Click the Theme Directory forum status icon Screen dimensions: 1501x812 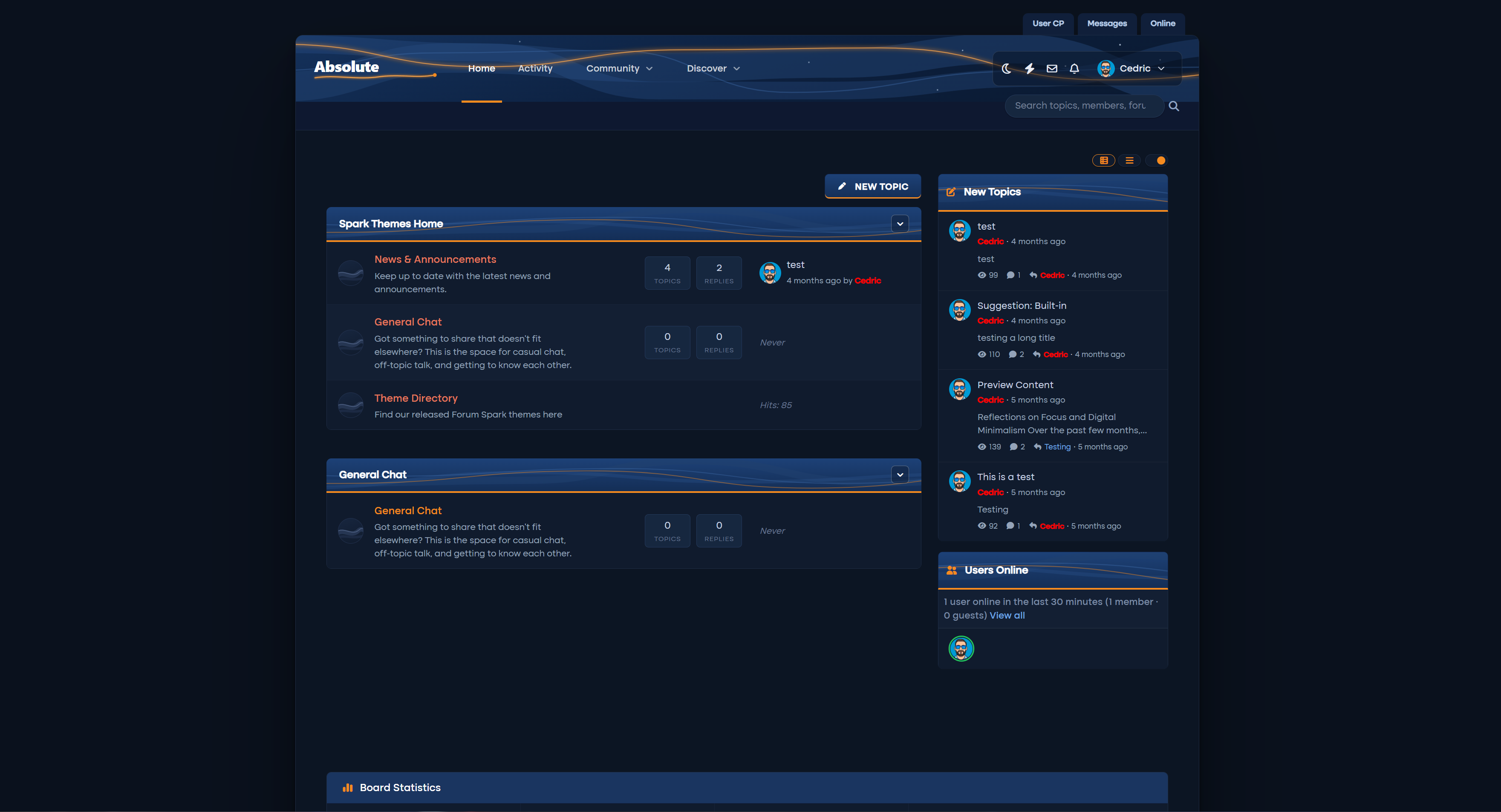click(x=351, y=406)
